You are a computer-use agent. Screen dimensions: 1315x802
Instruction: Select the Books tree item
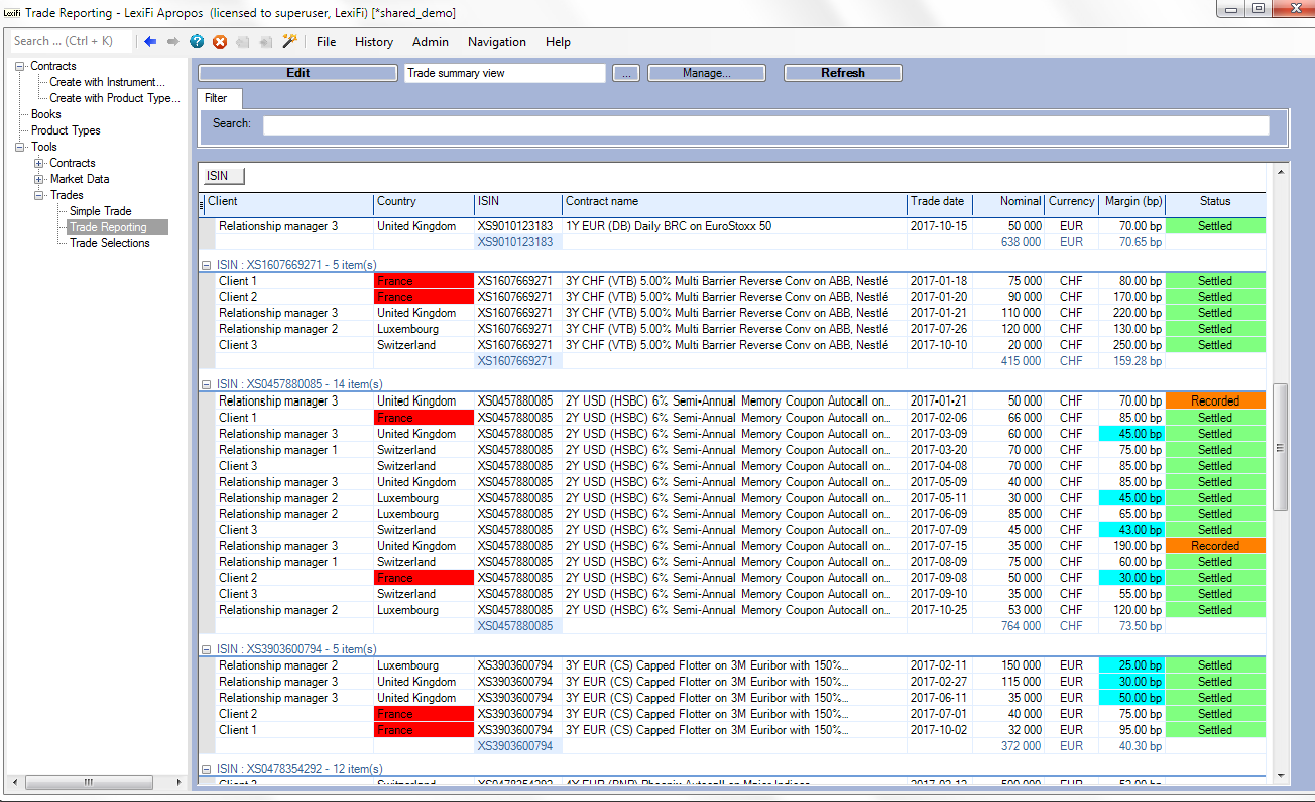click(x=46, y=114)
